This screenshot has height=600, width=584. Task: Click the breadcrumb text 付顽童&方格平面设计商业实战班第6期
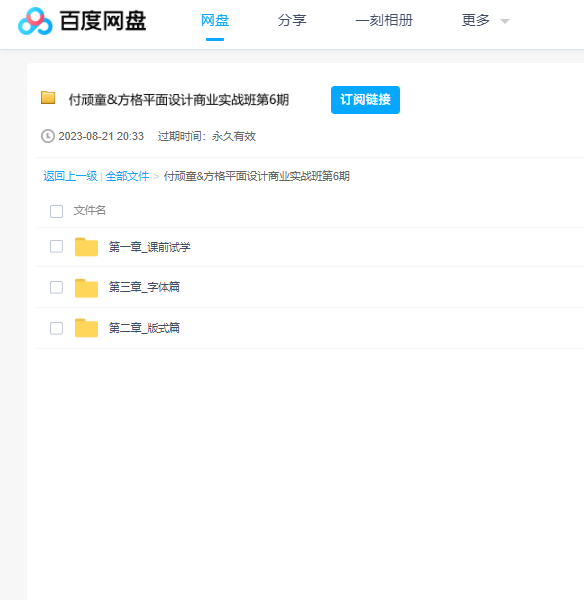pyautogui.click(x=257, y=176)
